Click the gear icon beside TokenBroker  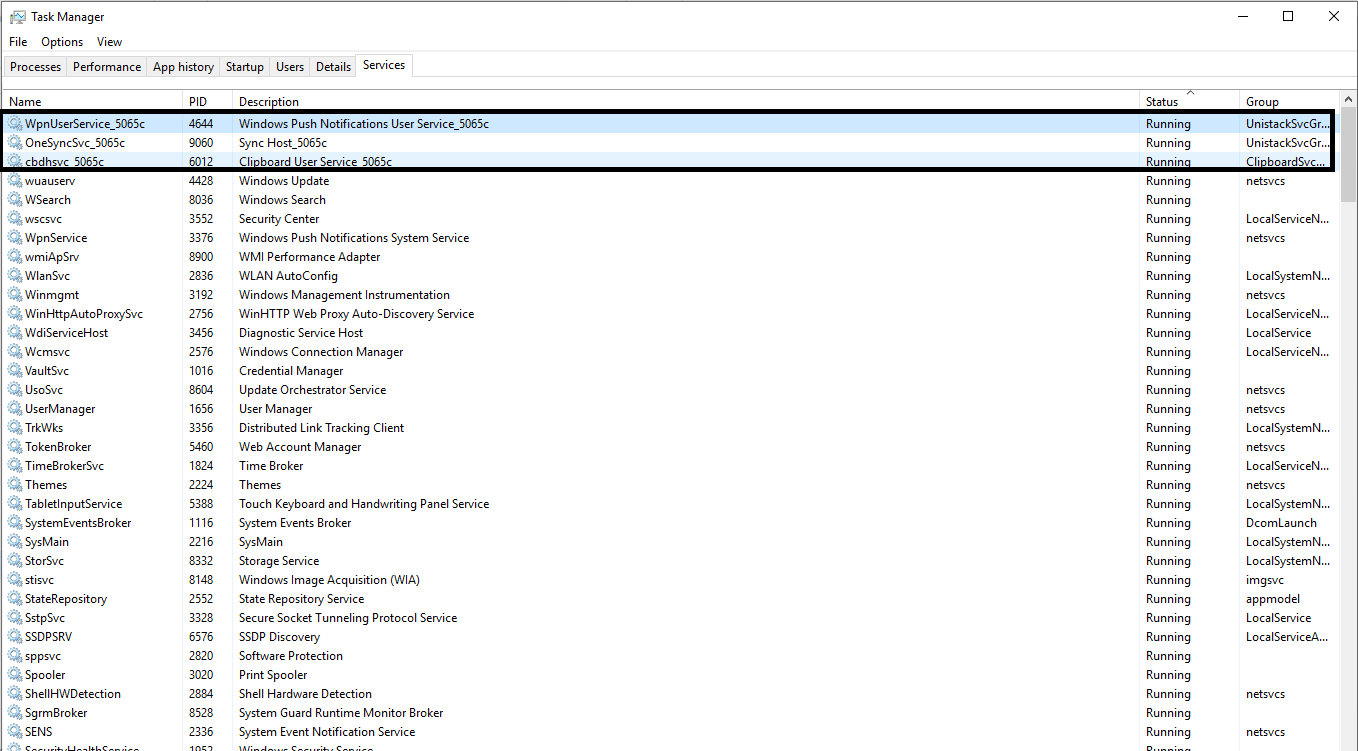pos(15,447)
